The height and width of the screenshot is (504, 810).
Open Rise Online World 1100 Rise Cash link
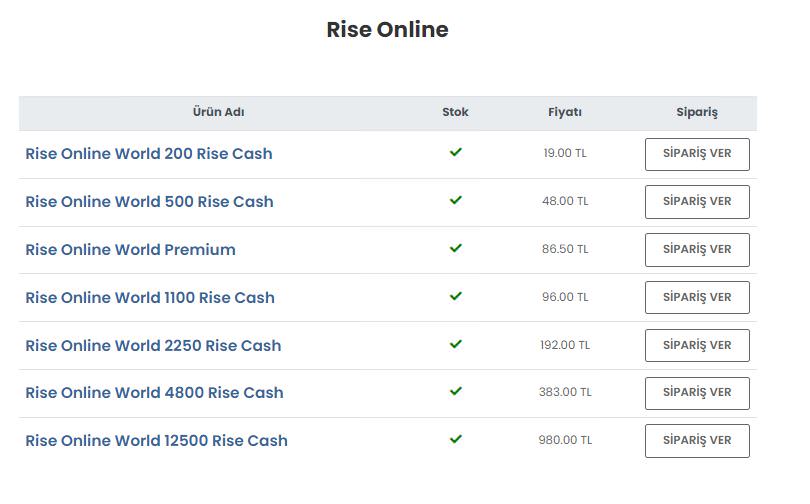click(x=149, y=298)
